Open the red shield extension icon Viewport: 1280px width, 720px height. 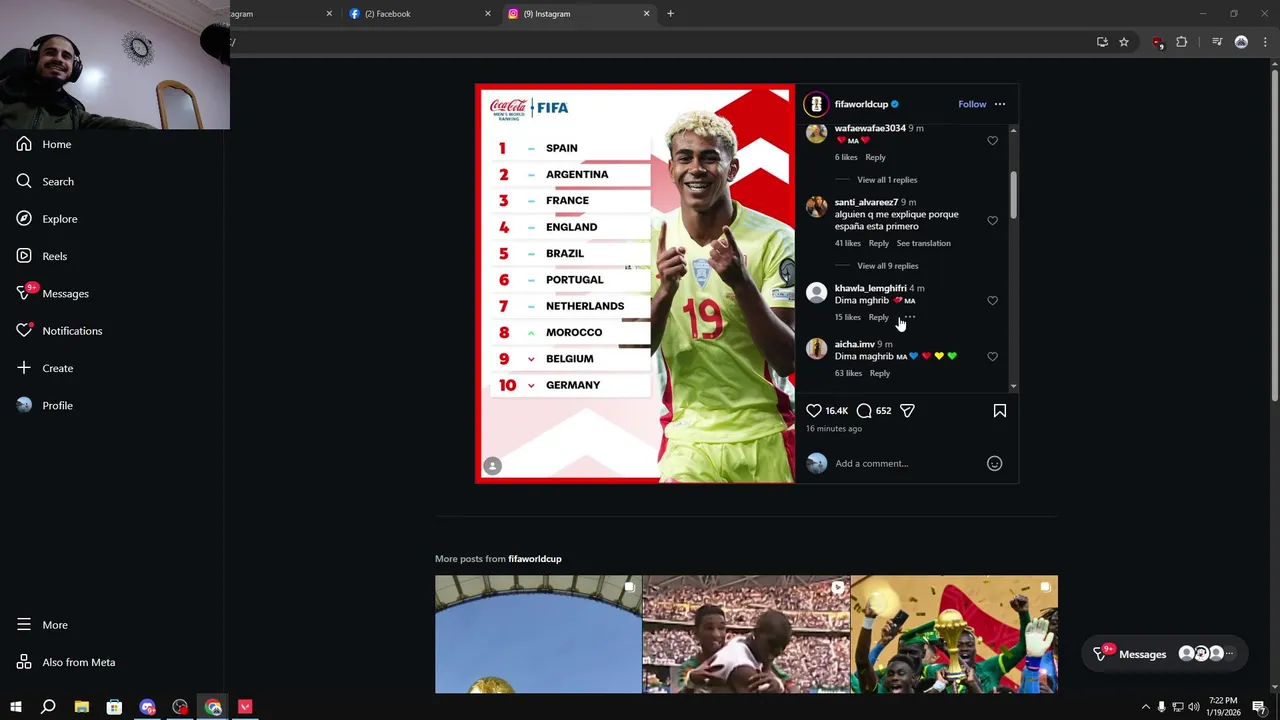point(1158,42)
